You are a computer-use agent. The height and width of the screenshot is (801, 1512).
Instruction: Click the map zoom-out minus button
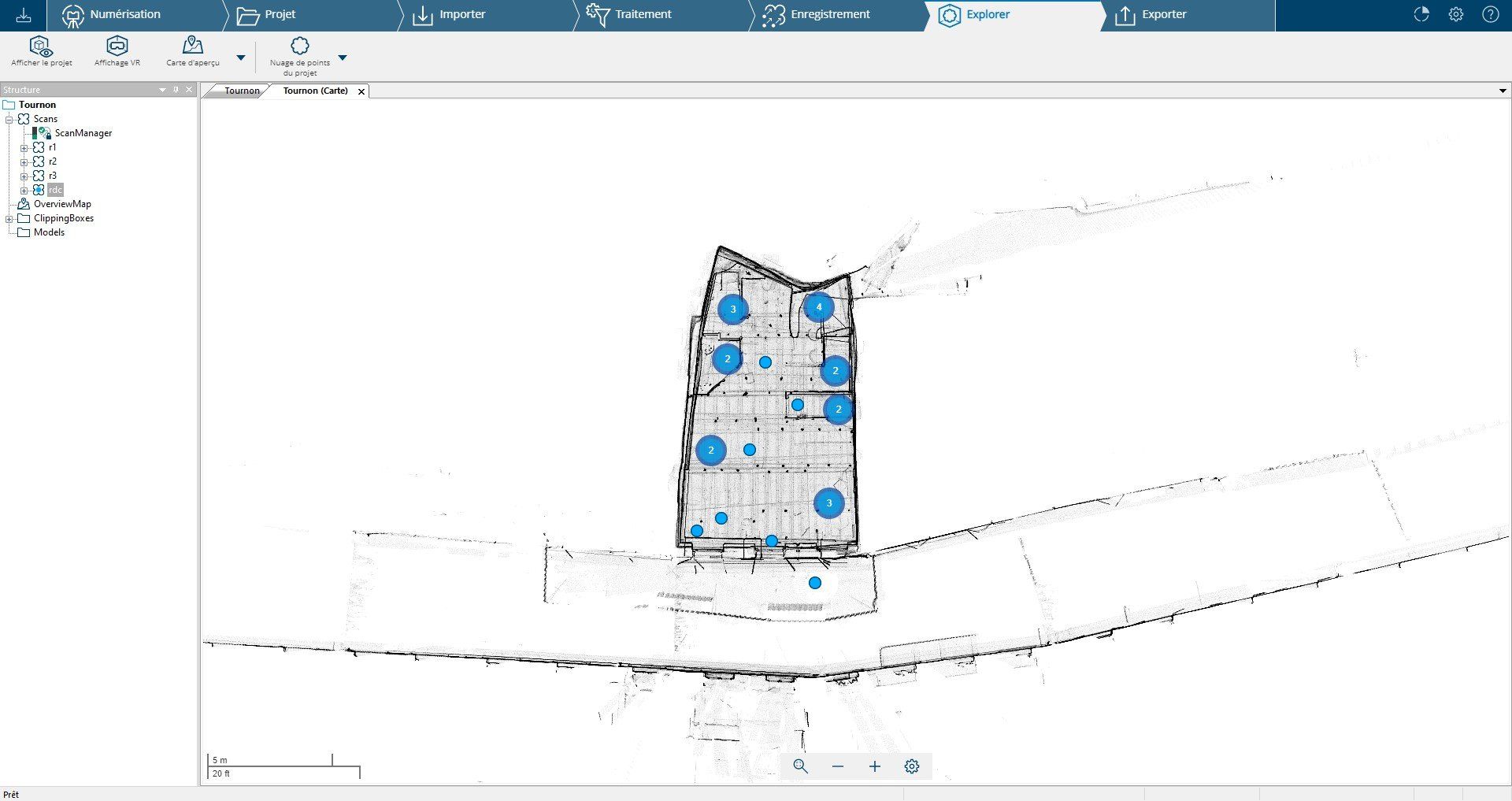point(838,766)
